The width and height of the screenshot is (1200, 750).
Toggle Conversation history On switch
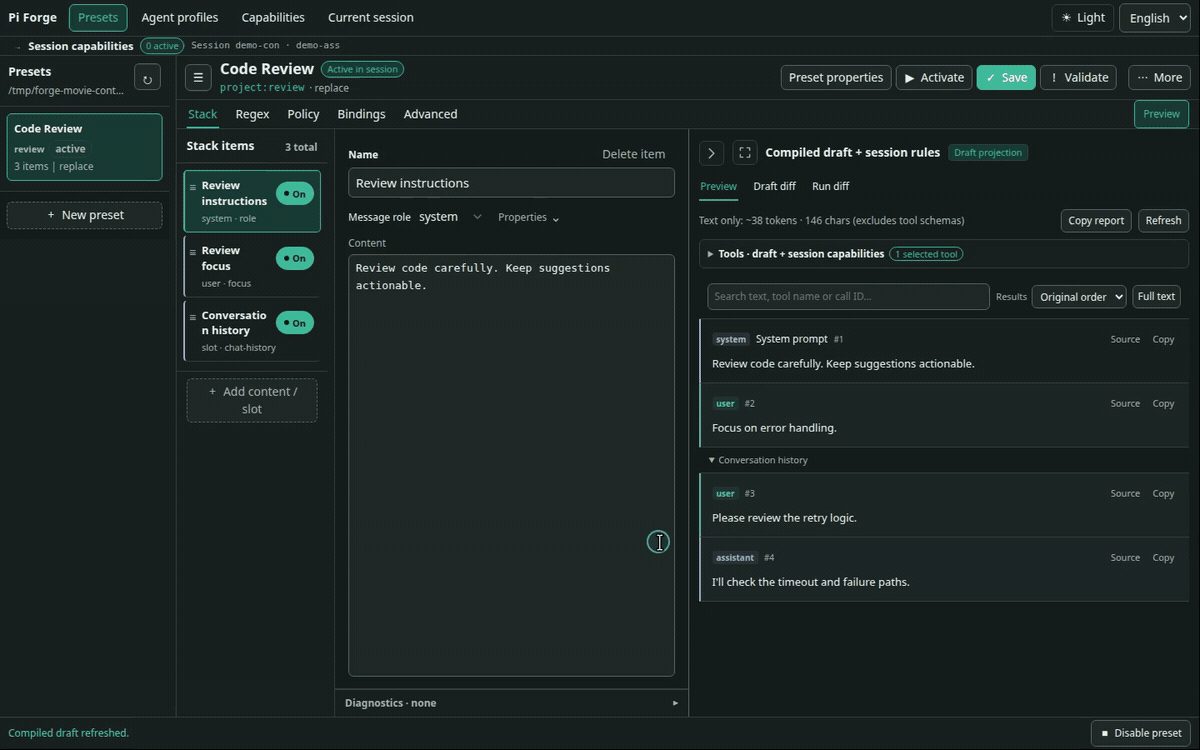[x=295, y=322]
